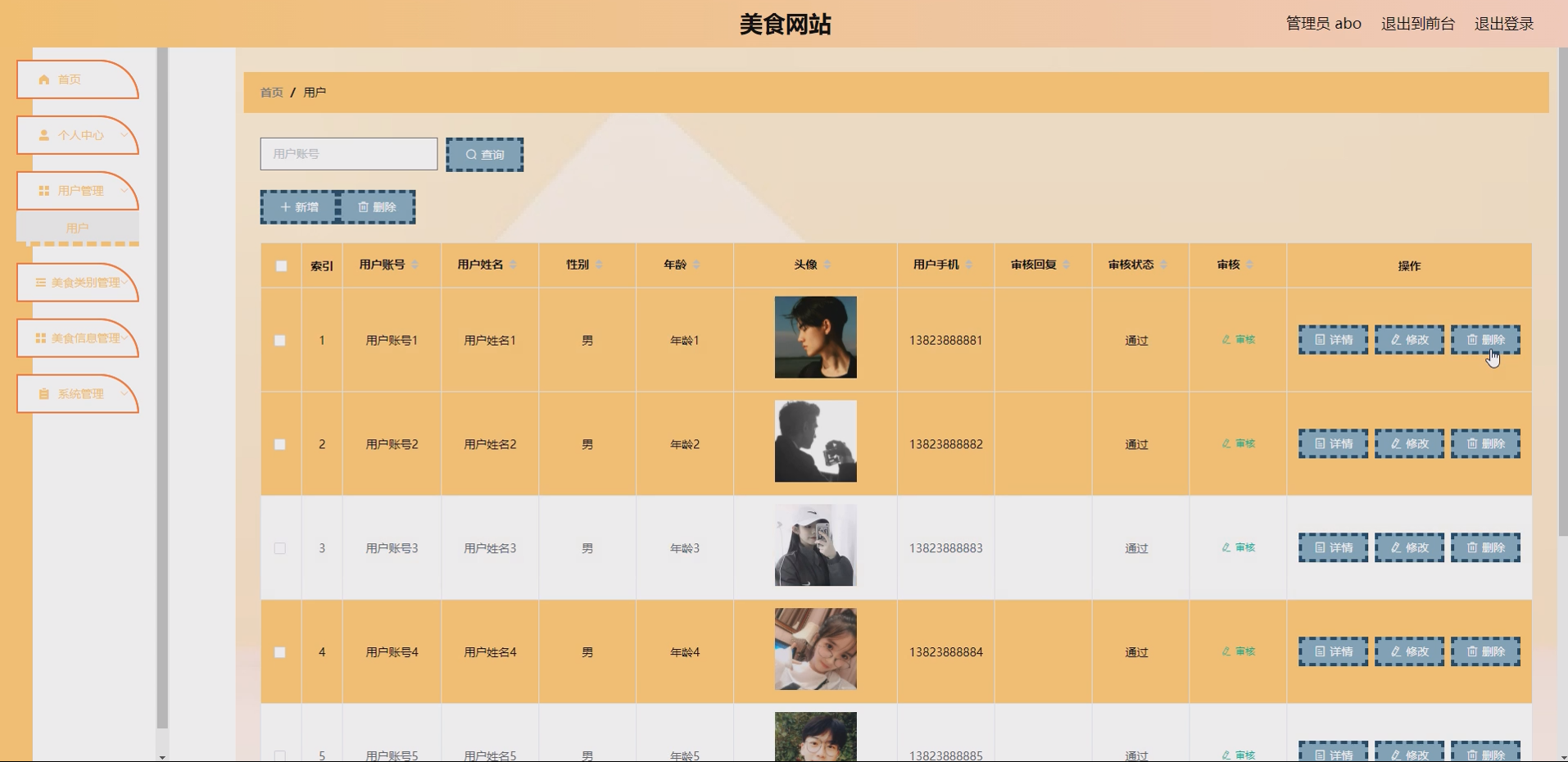Open 详情 for 用户账号1
Viewport: 1568px width, 762px height.
pos(1333,340)
